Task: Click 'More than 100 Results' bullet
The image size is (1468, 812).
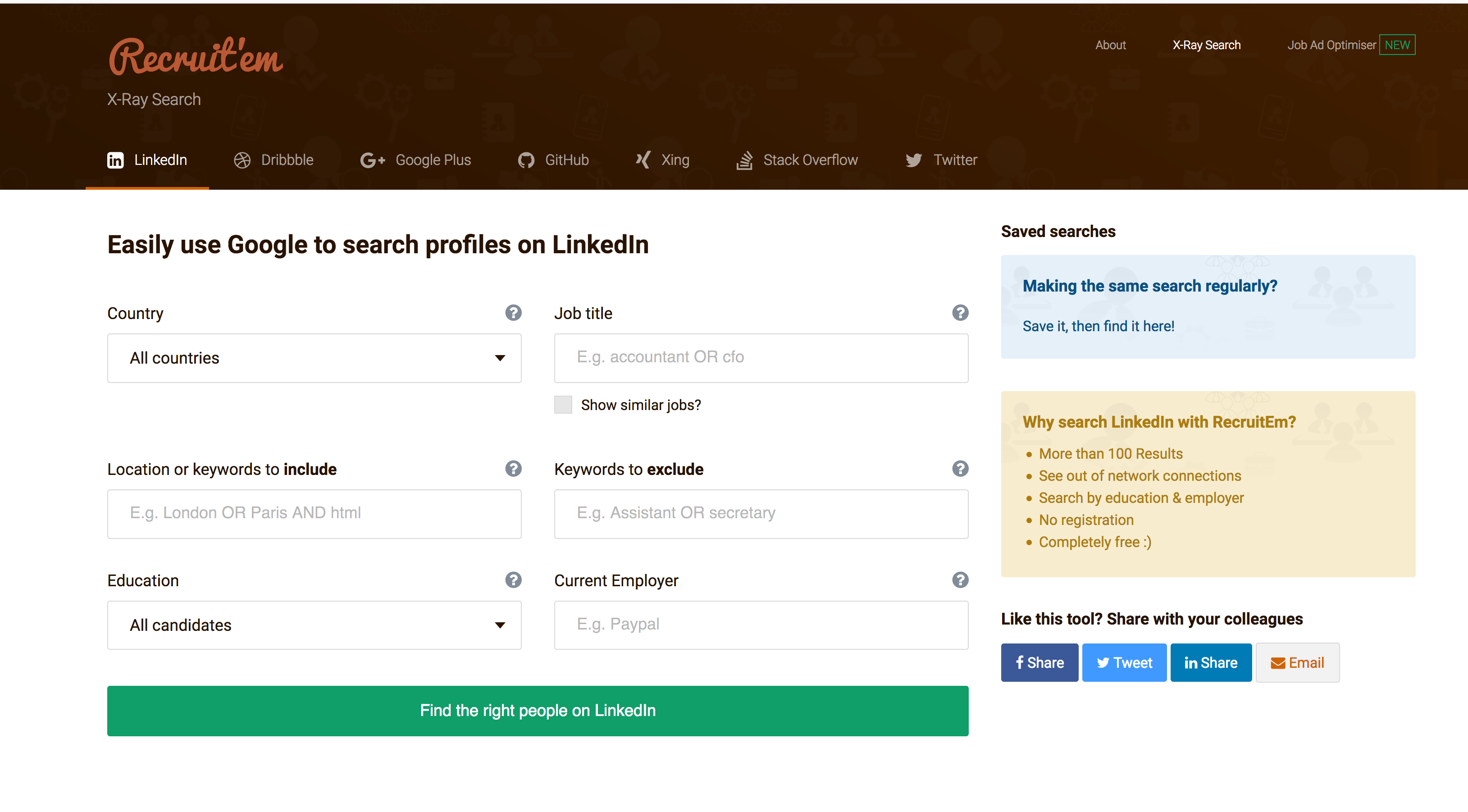Action: (x=1110, y=454)
